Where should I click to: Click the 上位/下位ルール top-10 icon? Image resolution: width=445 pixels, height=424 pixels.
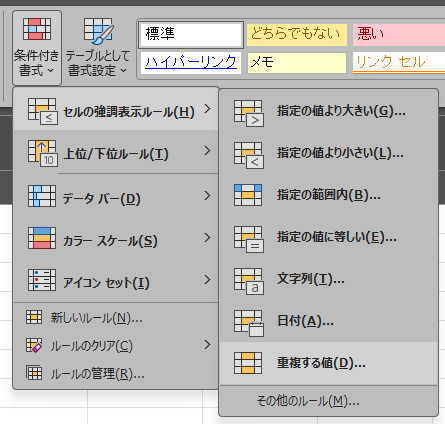point(43,153)
